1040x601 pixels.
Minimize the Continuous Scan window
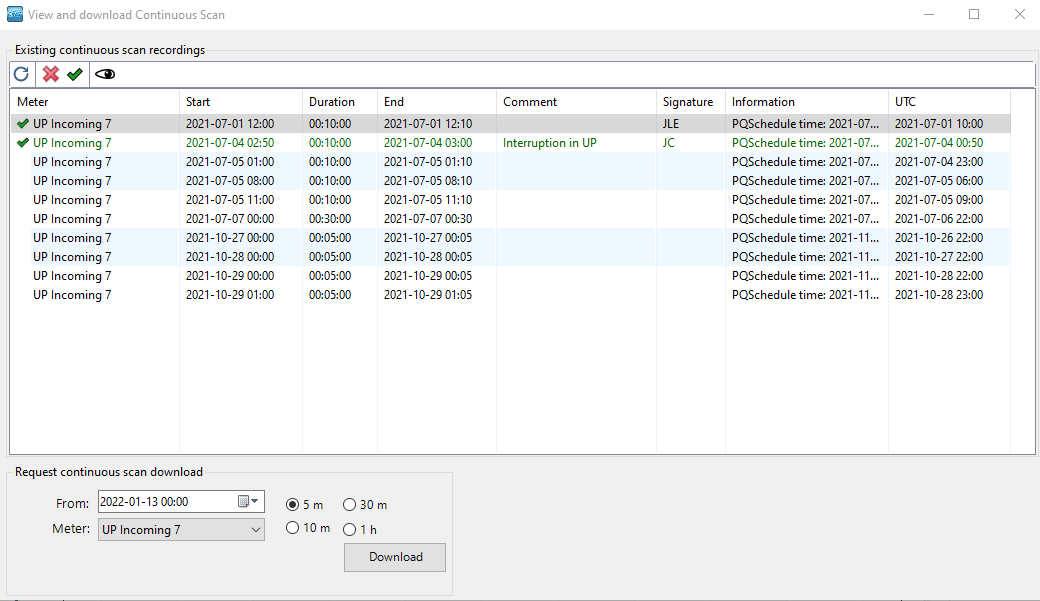tap(929, 14)
